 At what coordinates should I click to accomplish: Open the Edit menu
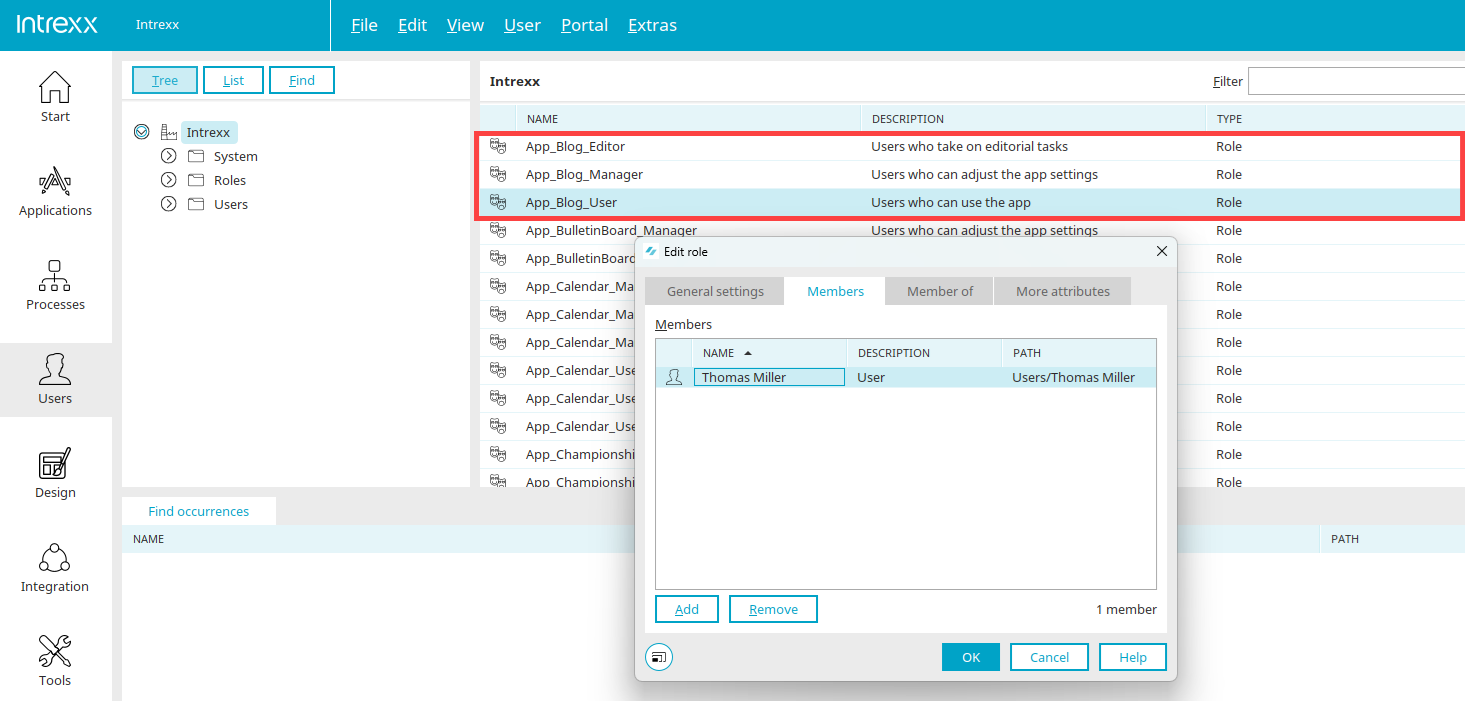412,25
